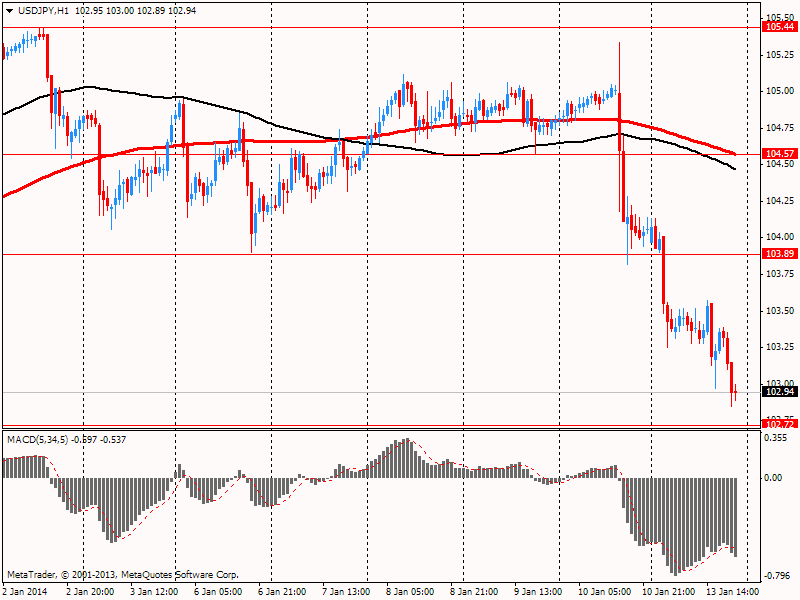Click the 102.72 red price level label
Screen dimensions: 800x600
[780, 424]
